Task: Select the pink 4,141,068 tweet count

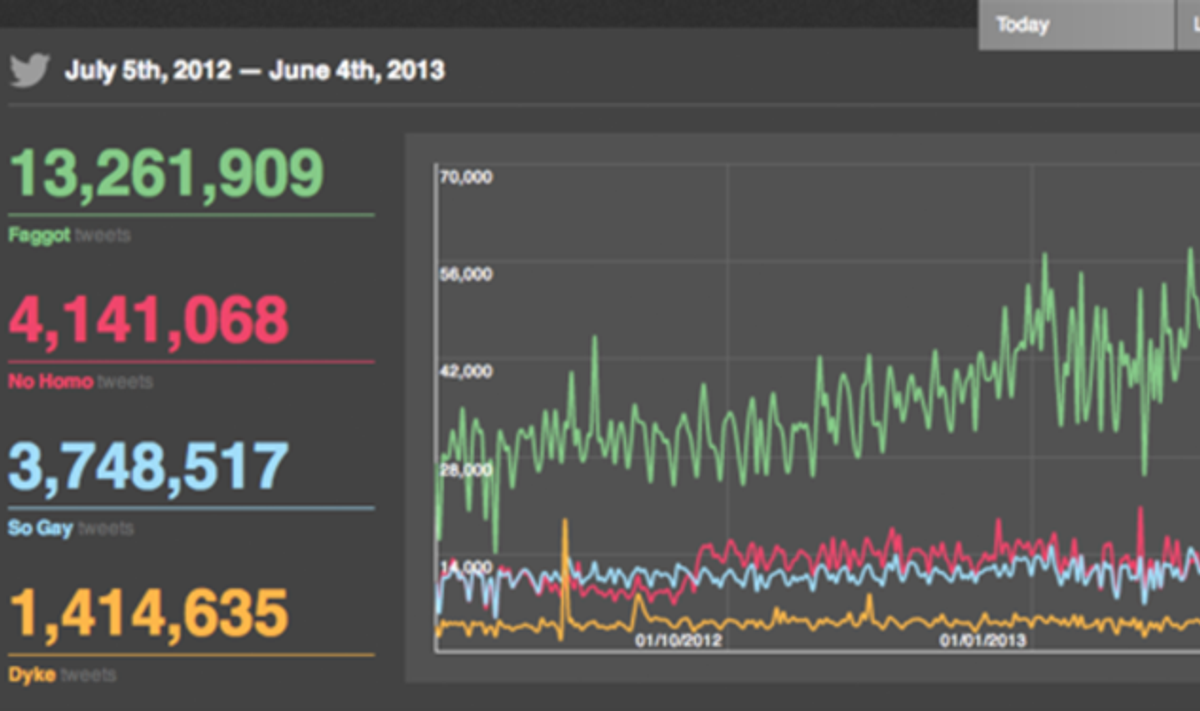Action: (148, 320)
